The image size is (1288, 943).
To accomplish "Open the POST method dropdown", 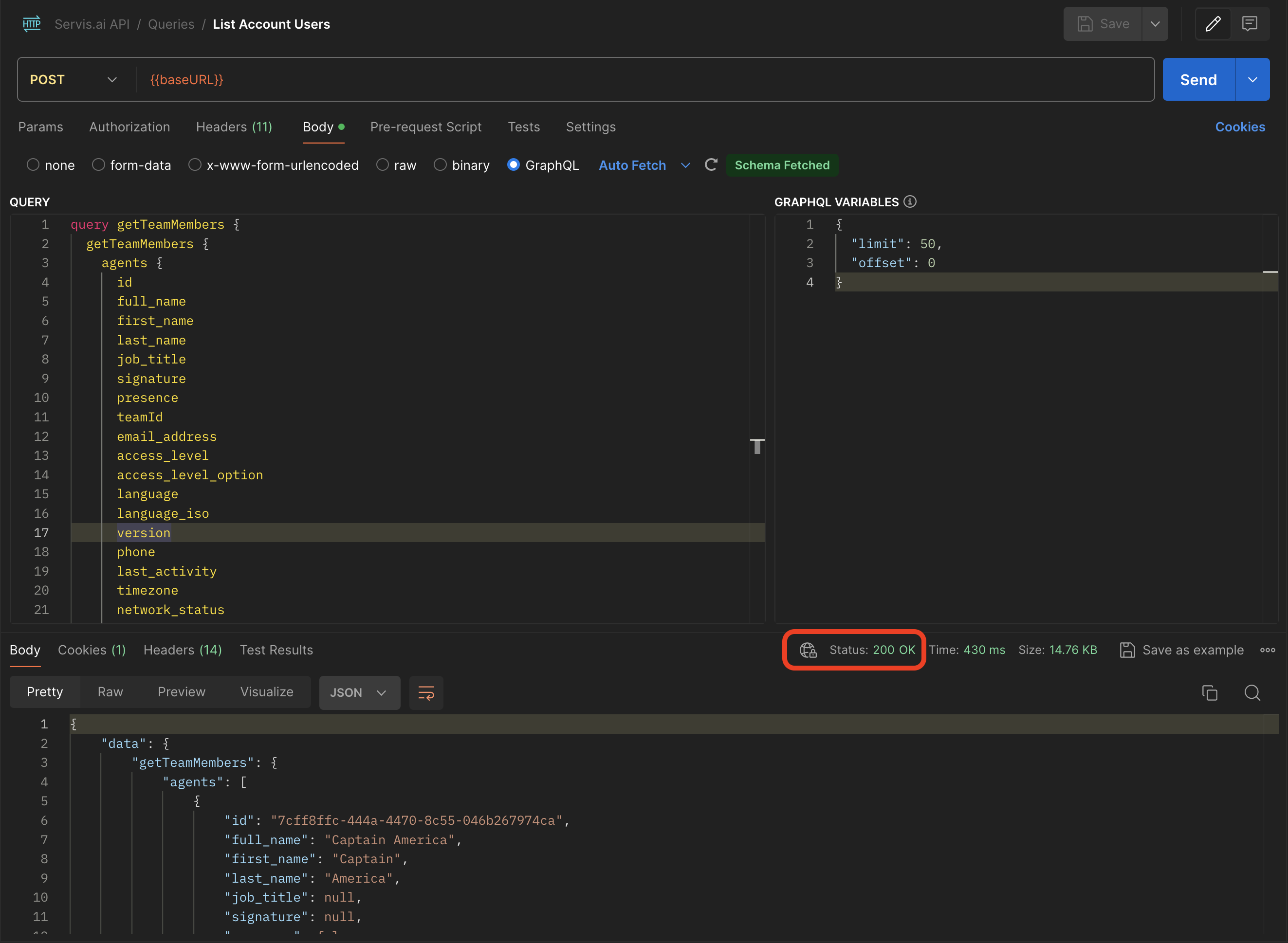I will coord(74,79).
